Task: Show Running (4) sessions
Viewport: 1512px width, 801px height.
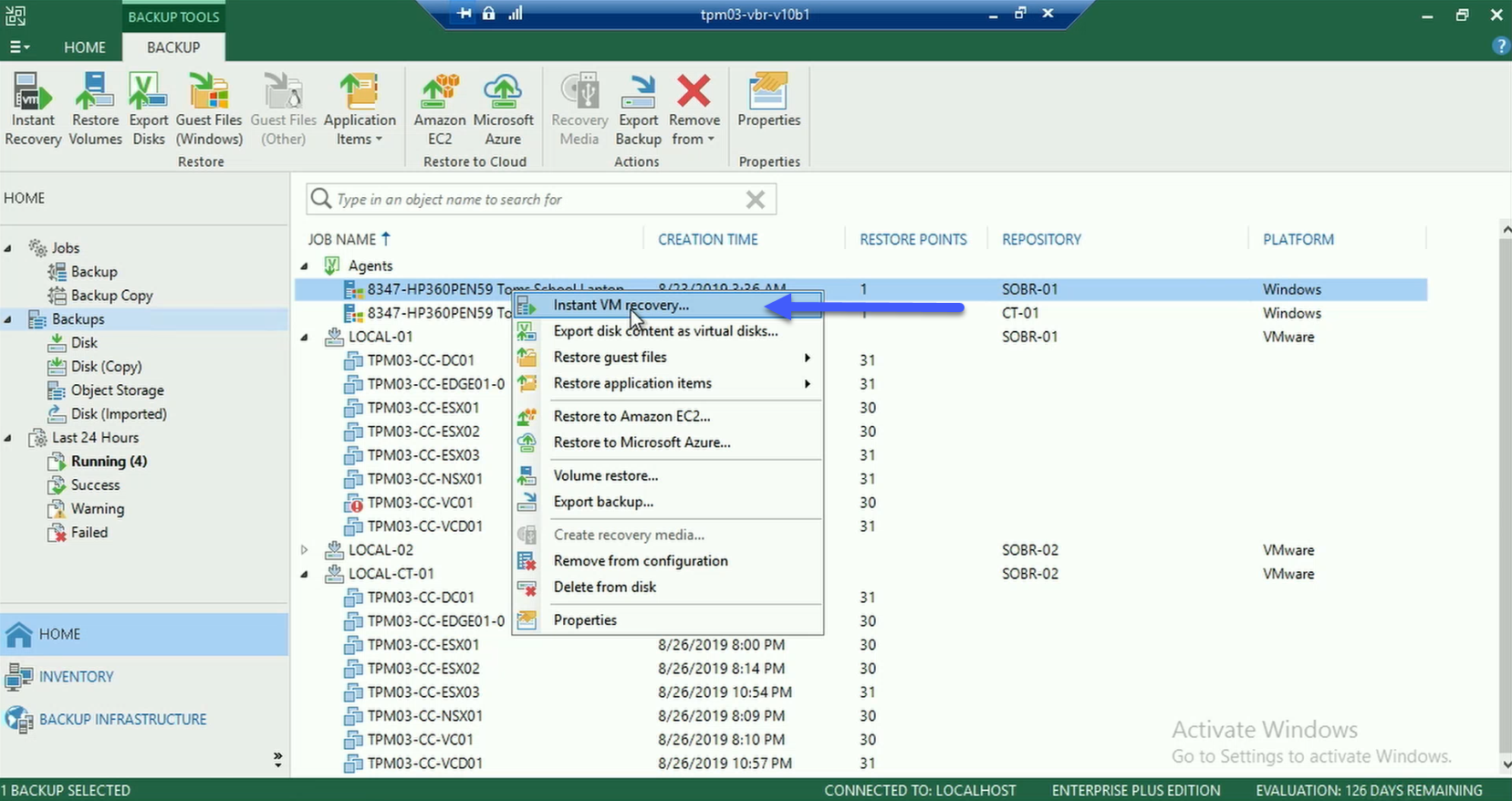Action: (109, 462)
